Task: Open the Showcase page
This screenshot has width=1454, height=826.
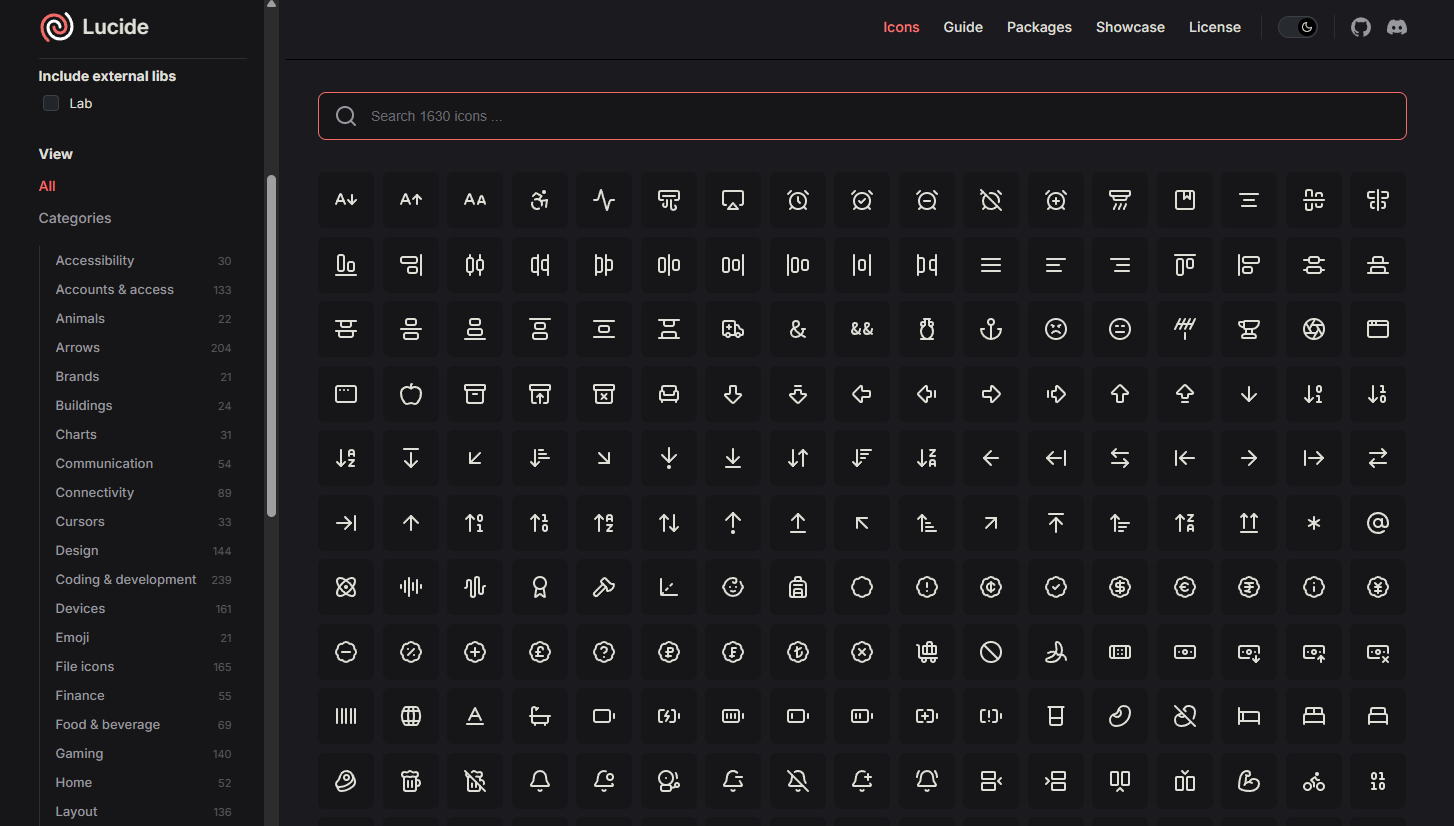Action: (1129, 27)
